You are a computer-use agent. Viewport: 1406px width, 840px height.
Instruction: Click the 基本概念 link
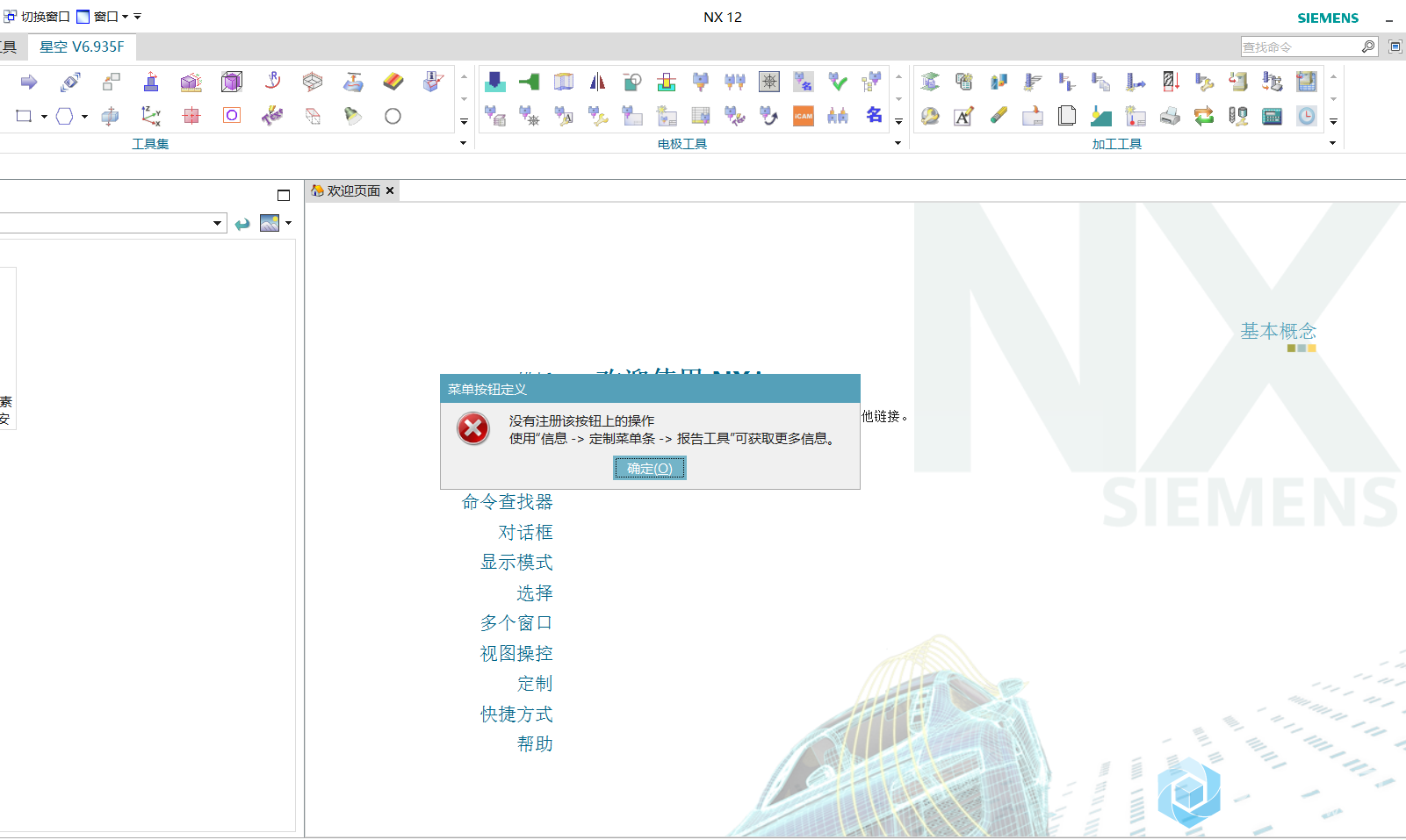(x=1278, y=331)
